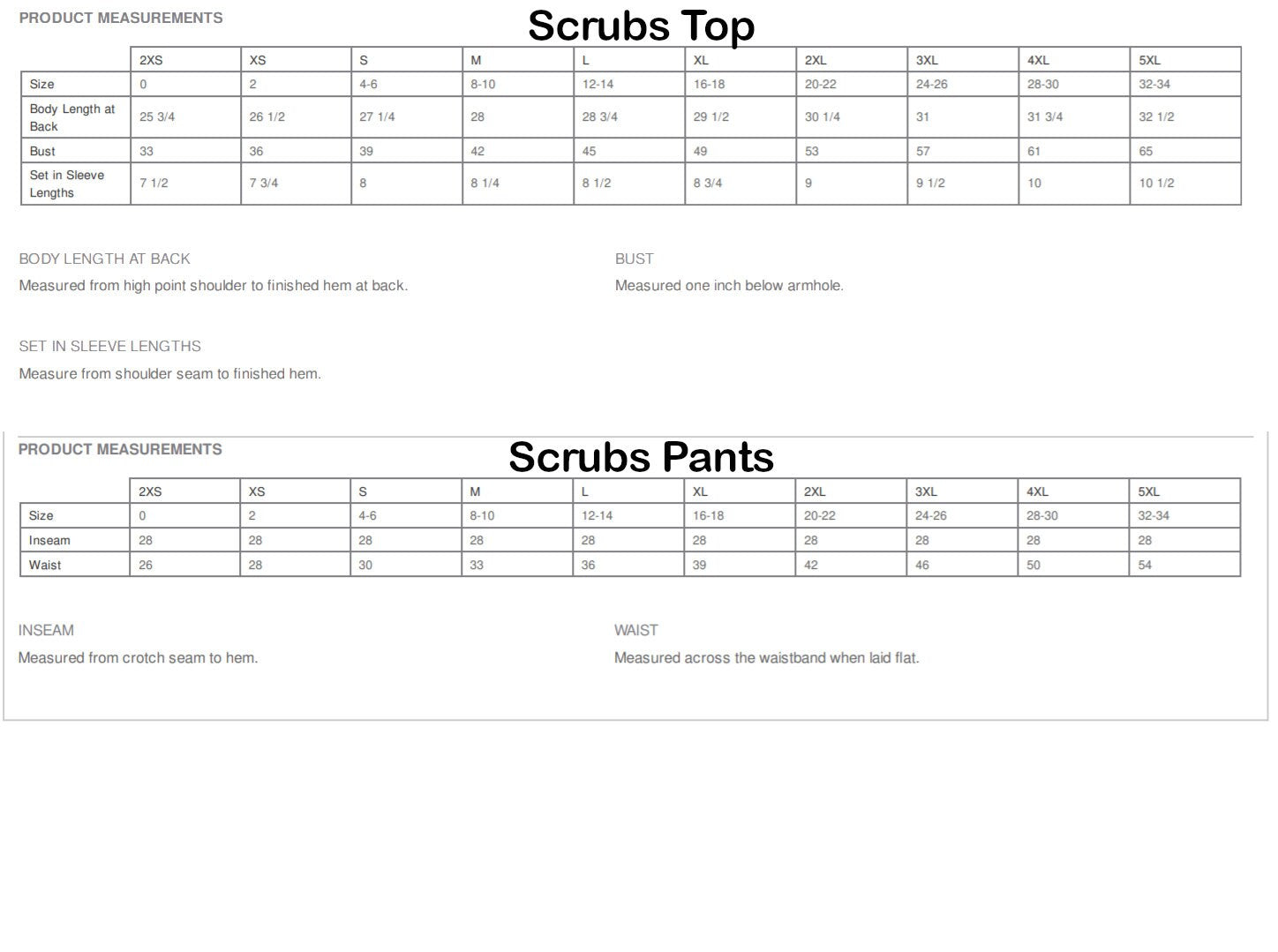Image resolution: width=1278 pixels, height=952 pixels.
Task: Select body length 28 3/4 for size L
Action: (599, 116)
